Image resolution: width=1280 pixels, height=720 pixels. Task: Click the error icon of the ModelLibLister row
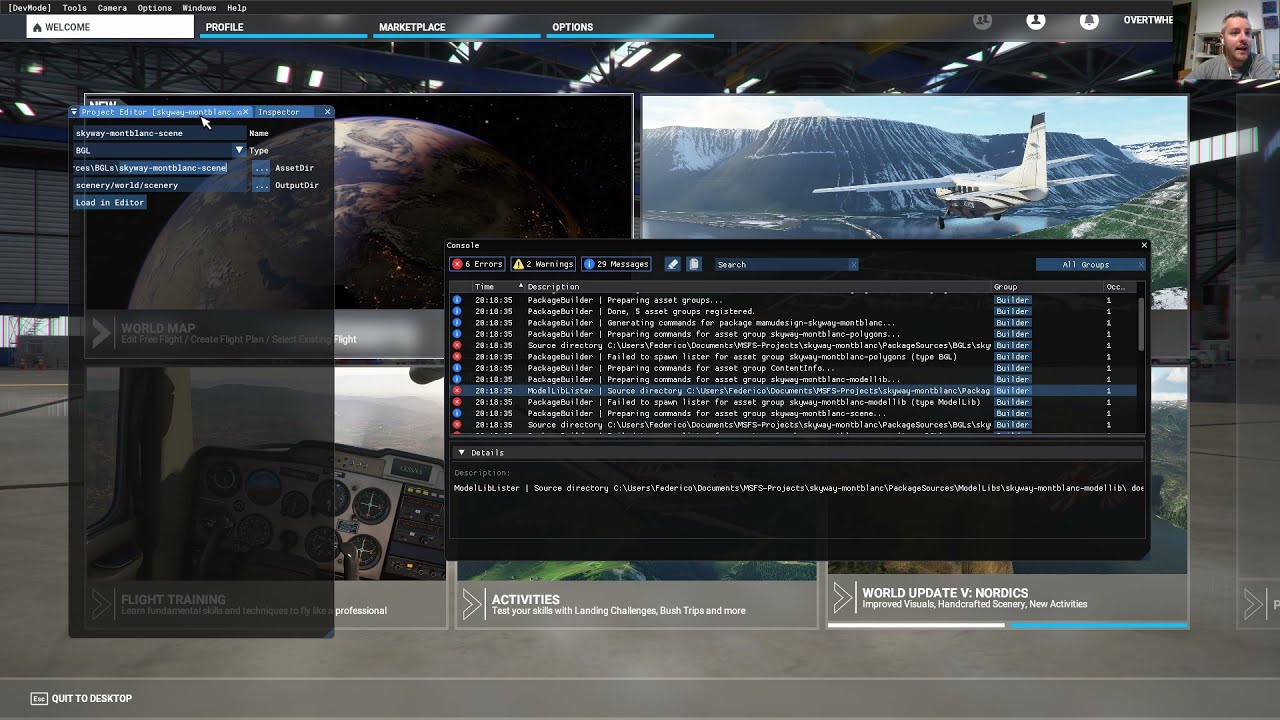click(x=457, y=391)
